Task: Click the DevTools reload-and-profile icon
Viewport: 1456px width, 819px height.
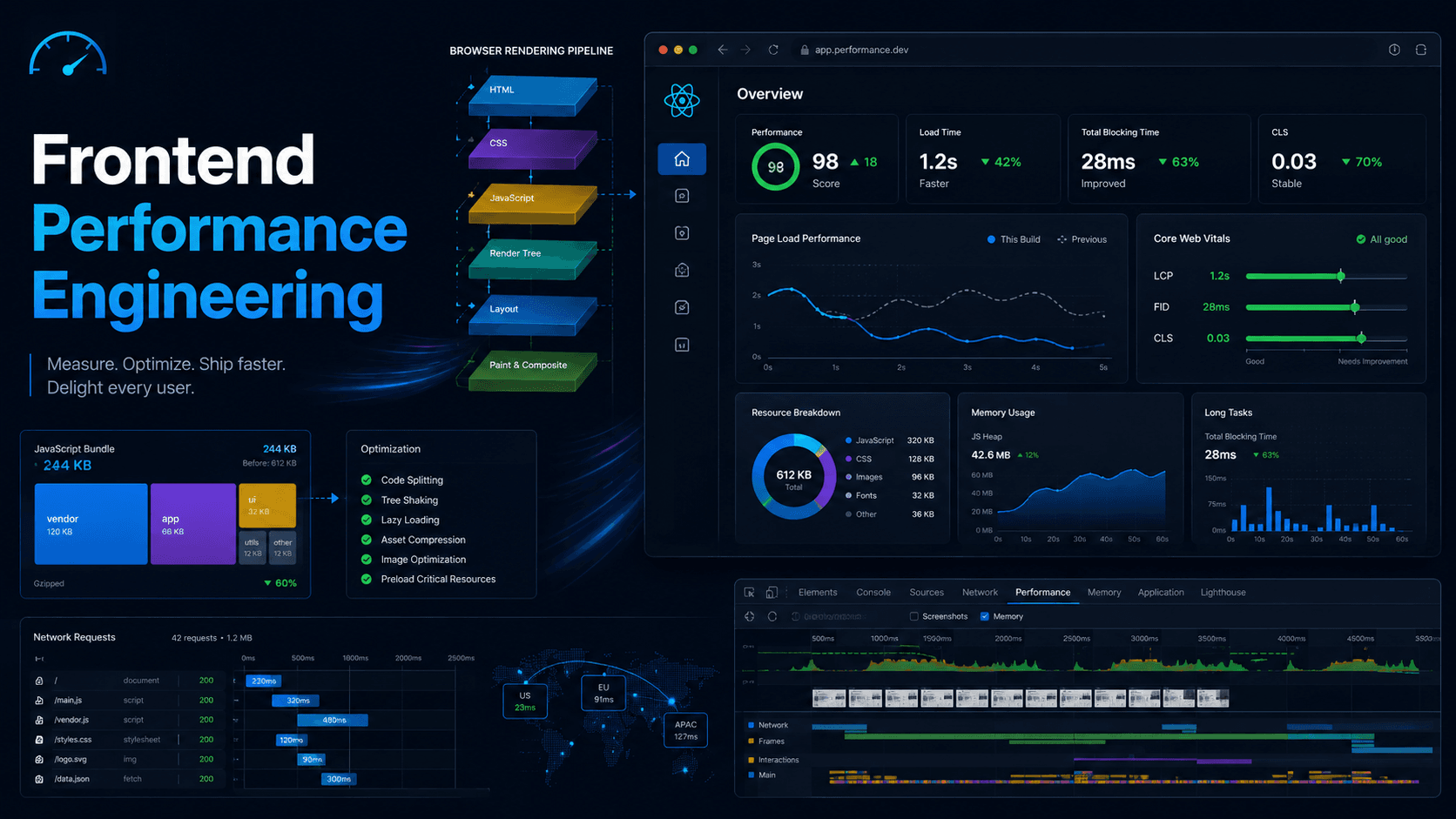Action: click(772, 616)
